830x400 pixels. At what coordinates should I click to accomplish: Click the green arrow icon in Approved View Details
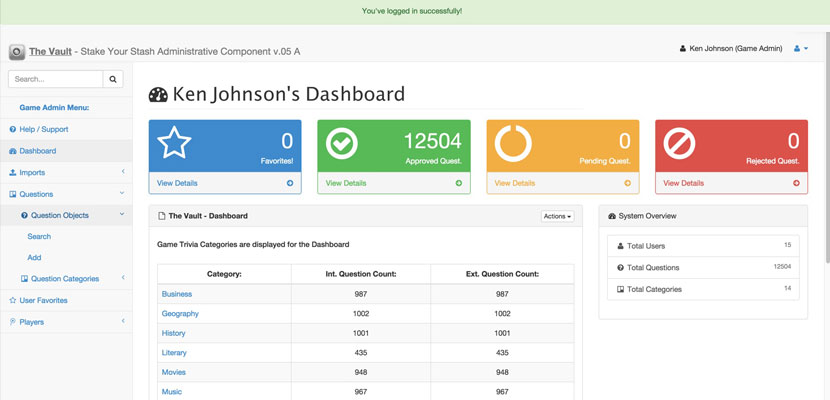coord(458,183)
